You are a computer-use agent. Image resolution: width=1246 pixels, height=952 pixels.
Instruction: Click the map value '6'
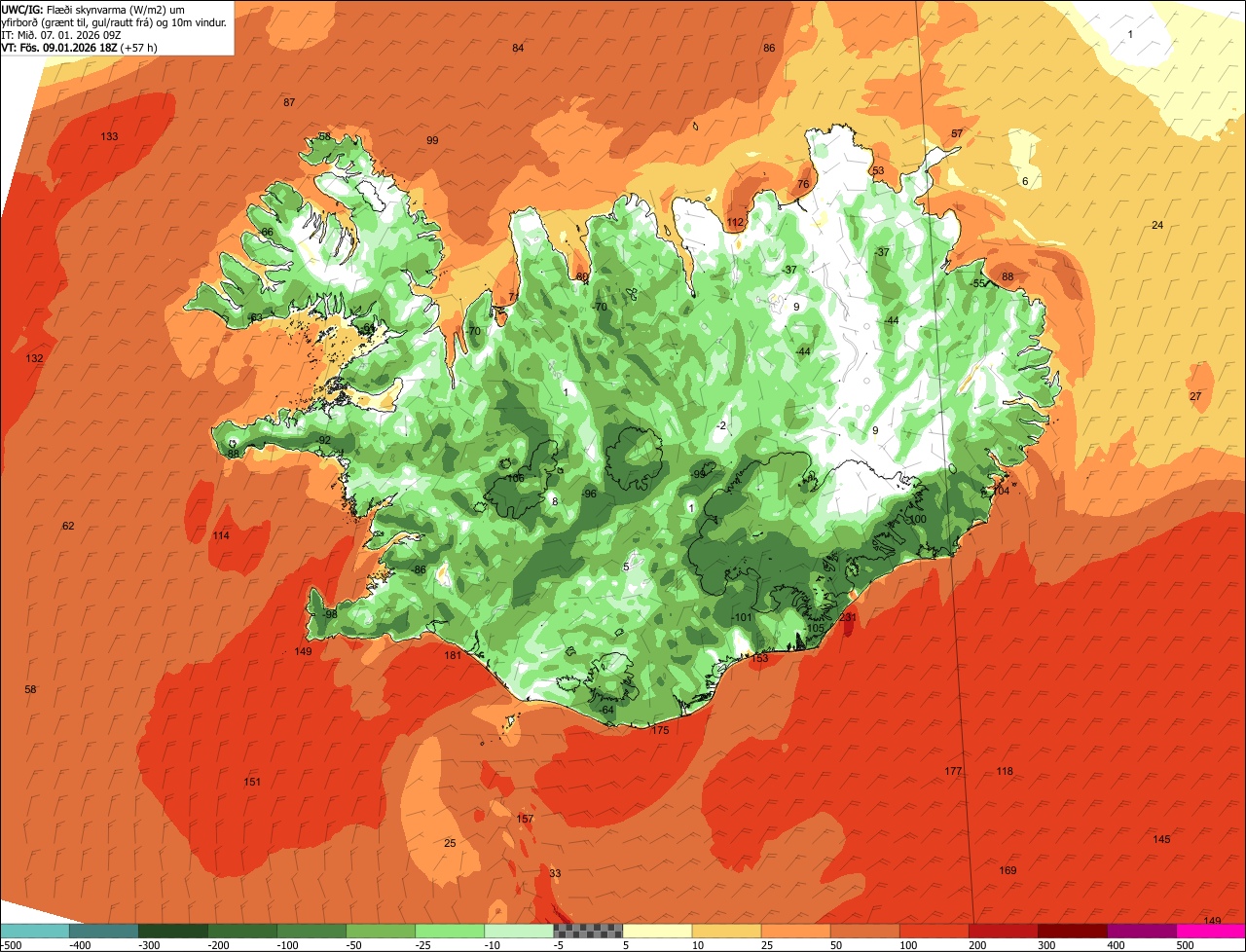pos(1025,182)
